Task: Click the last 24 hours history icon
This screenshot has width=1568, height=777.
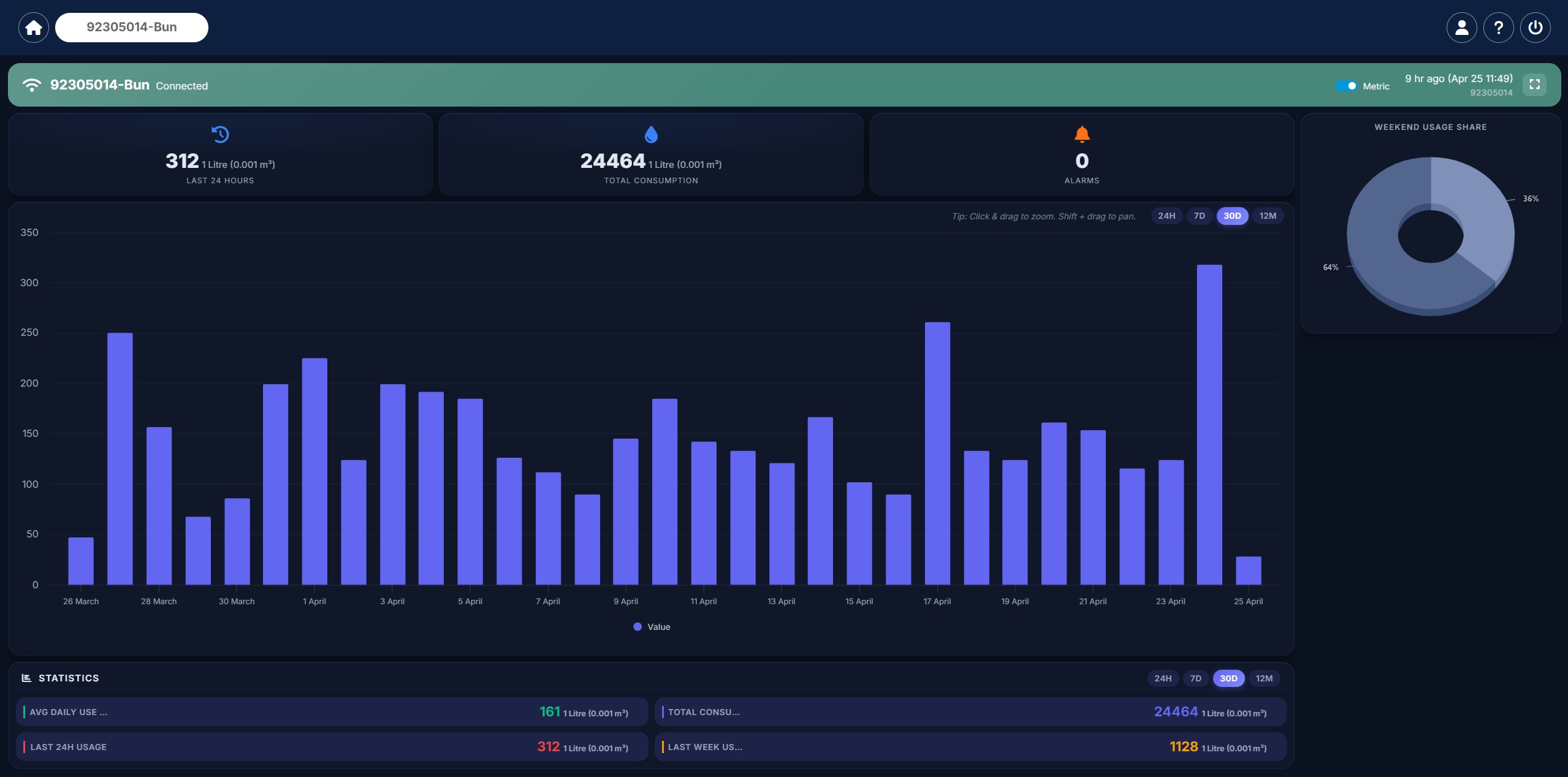Action: [x=220, y=134]
